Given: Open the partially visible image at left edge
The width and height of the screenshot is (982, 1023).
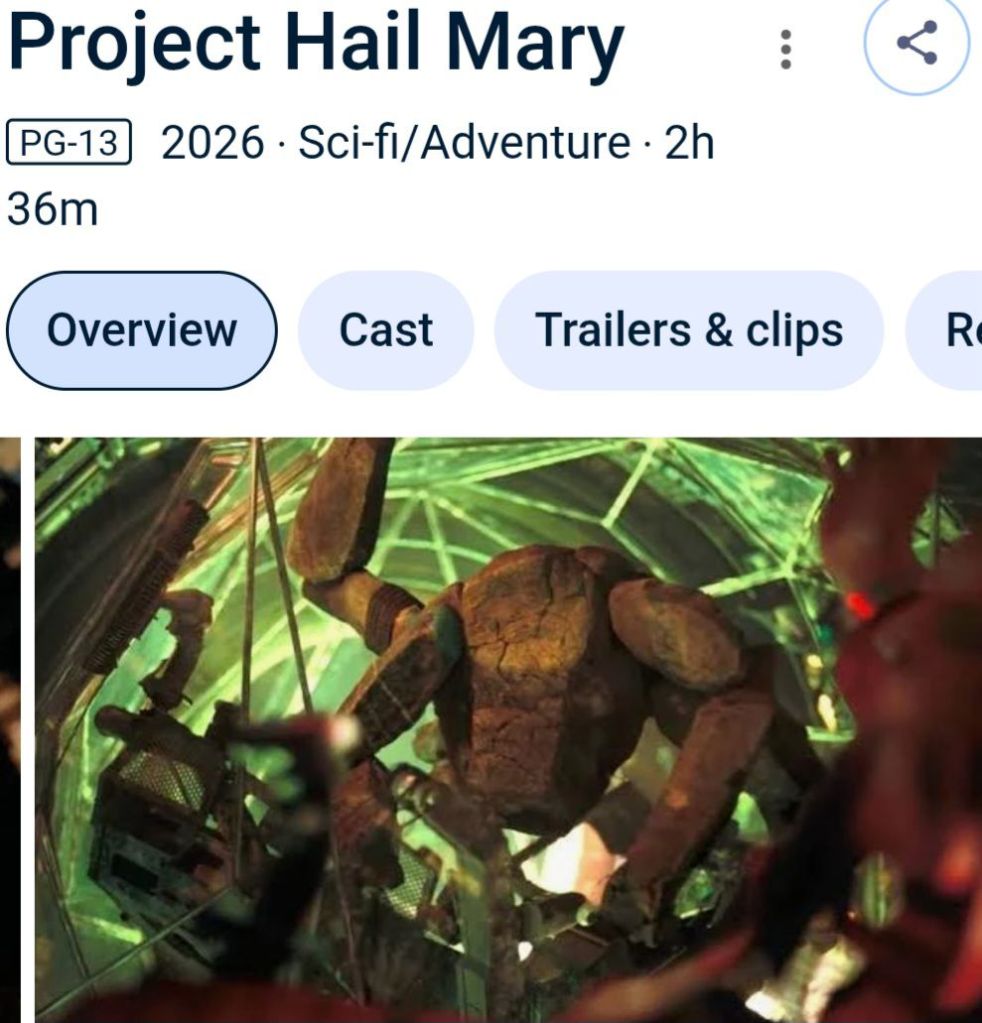Looking at the screenshot, I should [10, 730].
